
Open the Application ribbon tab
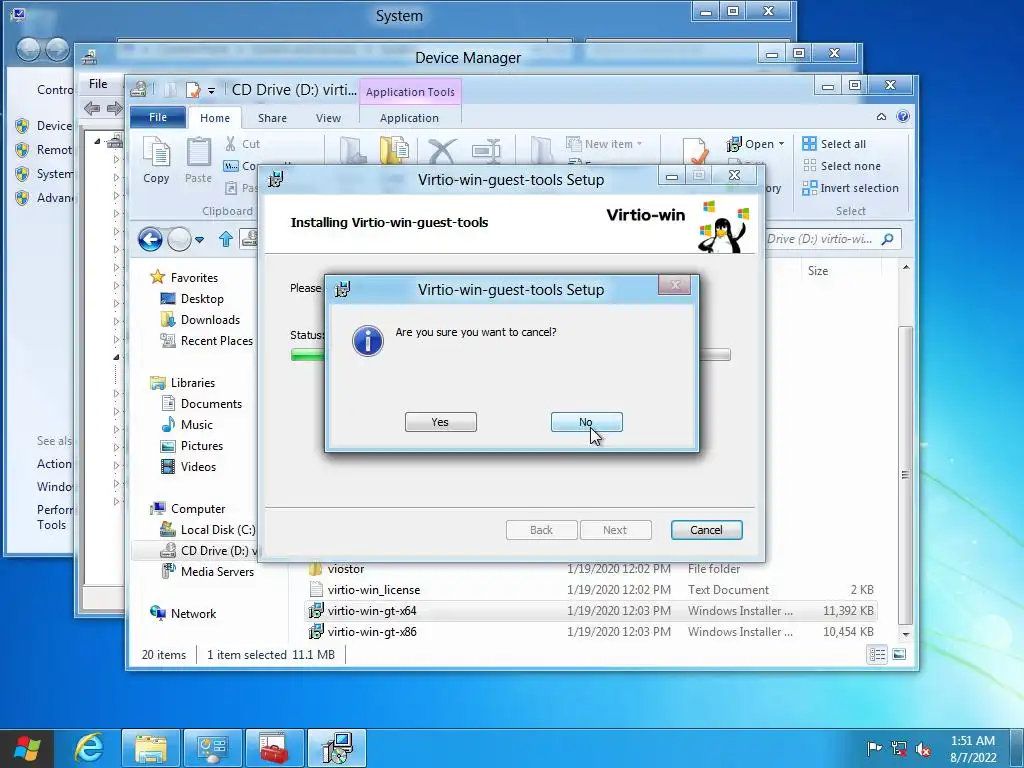tap(409, 118)
